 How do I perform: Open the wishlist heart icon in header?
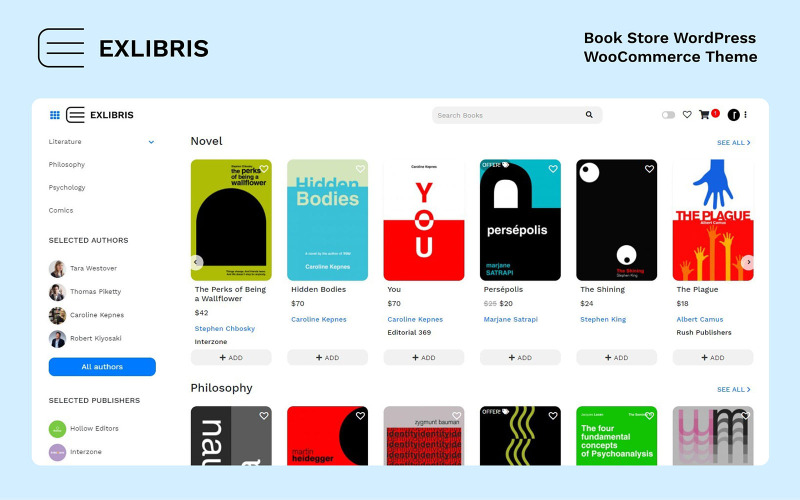(687, 115)
